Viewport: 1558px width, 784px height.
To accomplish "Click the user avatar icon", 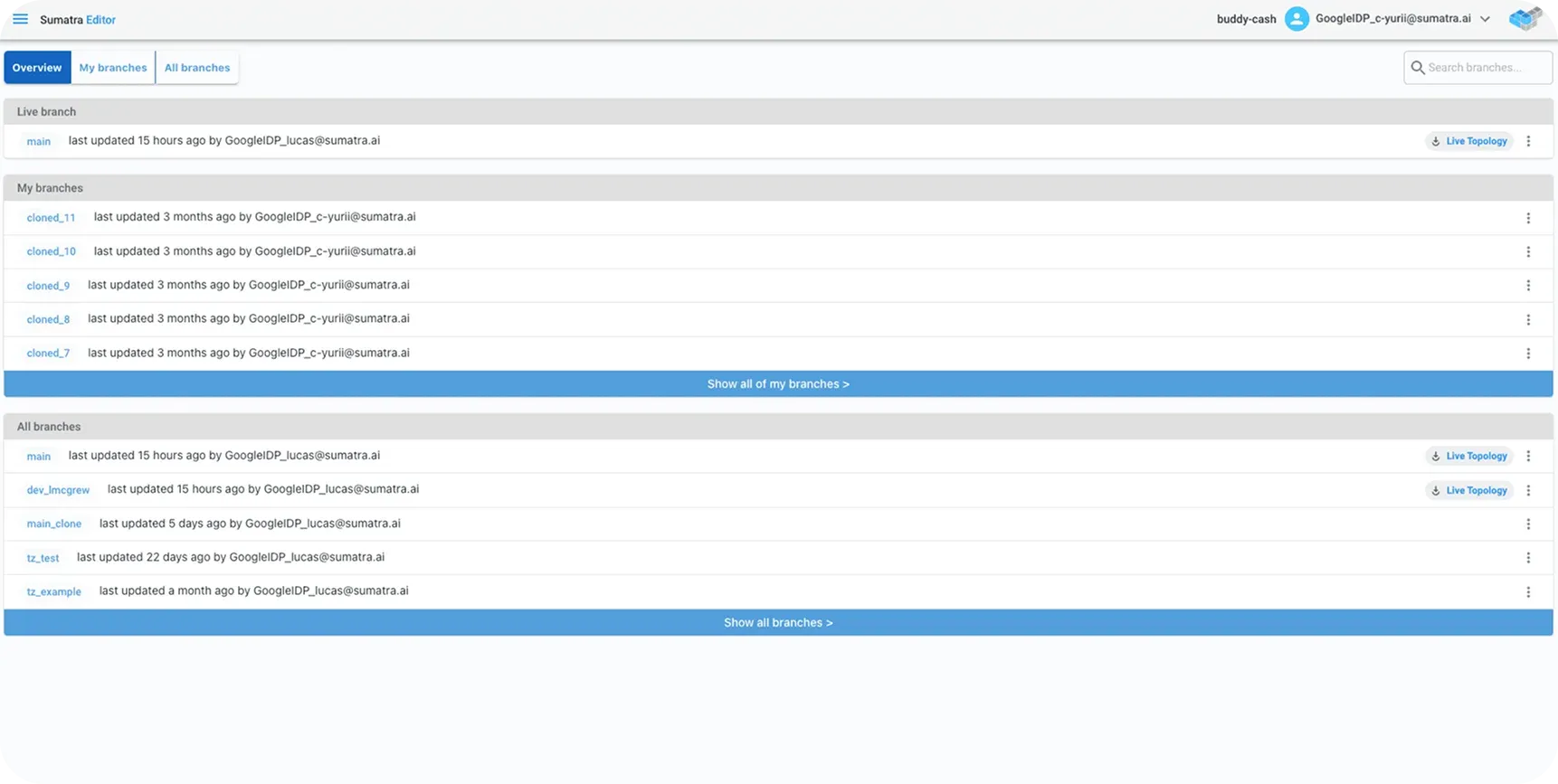I will tap(1297, 19).
